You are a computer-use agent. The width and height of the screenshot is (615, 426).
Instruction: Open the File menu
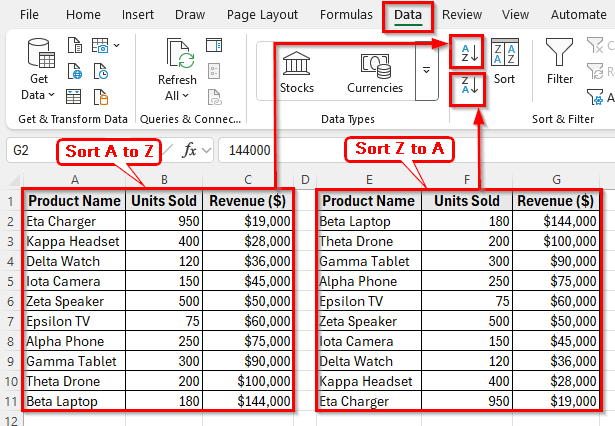coord(30,15)
